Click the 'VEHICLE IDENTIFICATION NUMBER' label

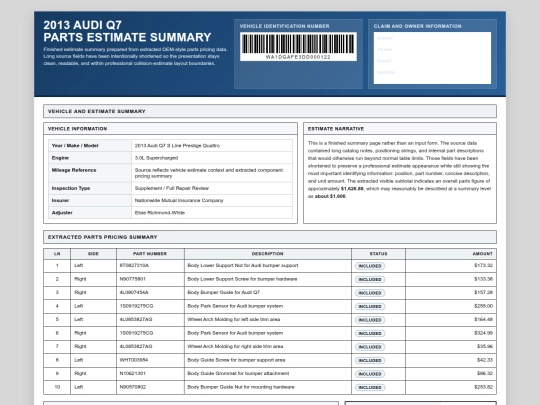pyautogui.click(x=284, y=26)
